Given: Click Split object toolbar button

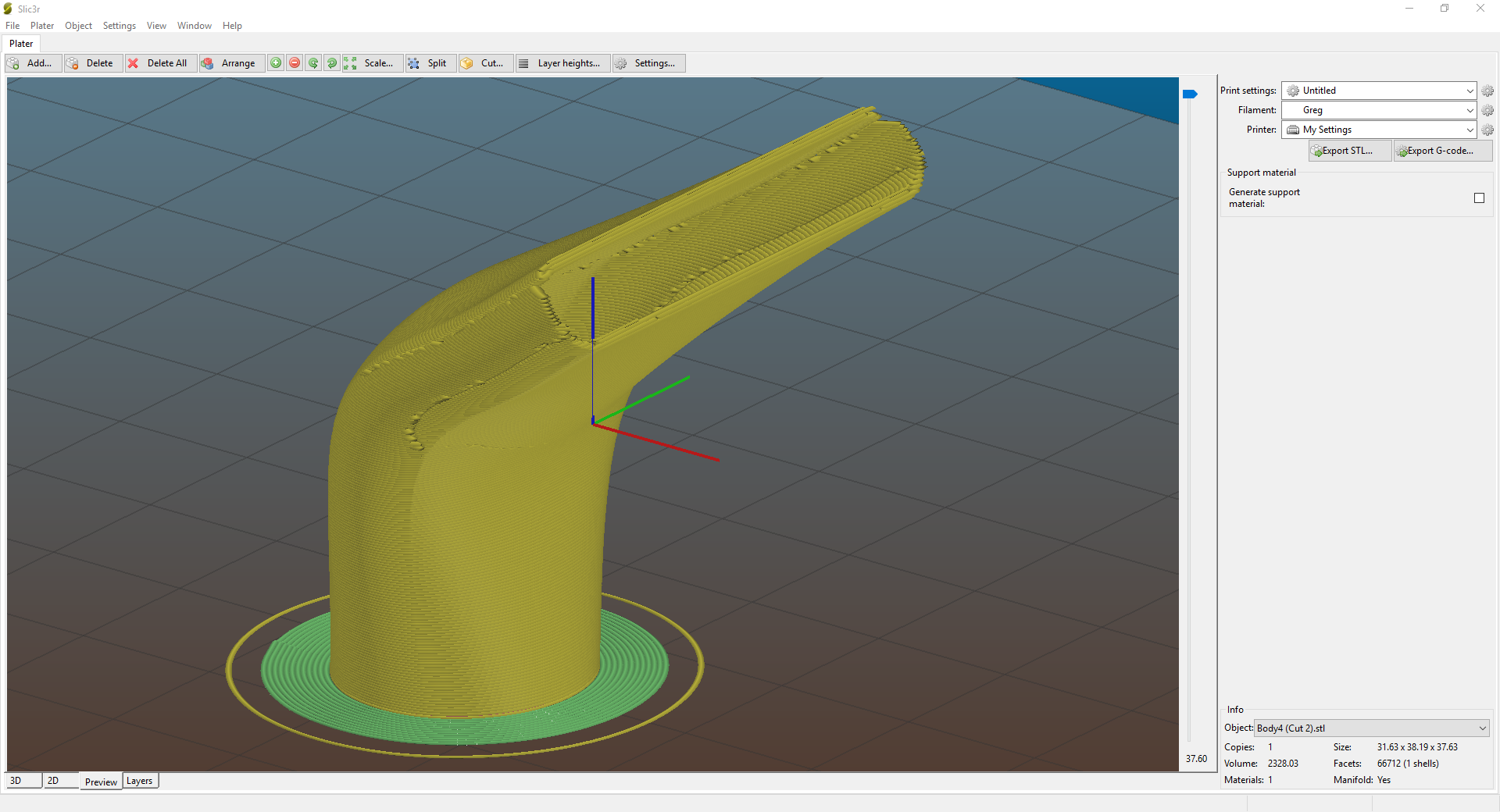Looking at the screenshot, I should click(429, 63).
